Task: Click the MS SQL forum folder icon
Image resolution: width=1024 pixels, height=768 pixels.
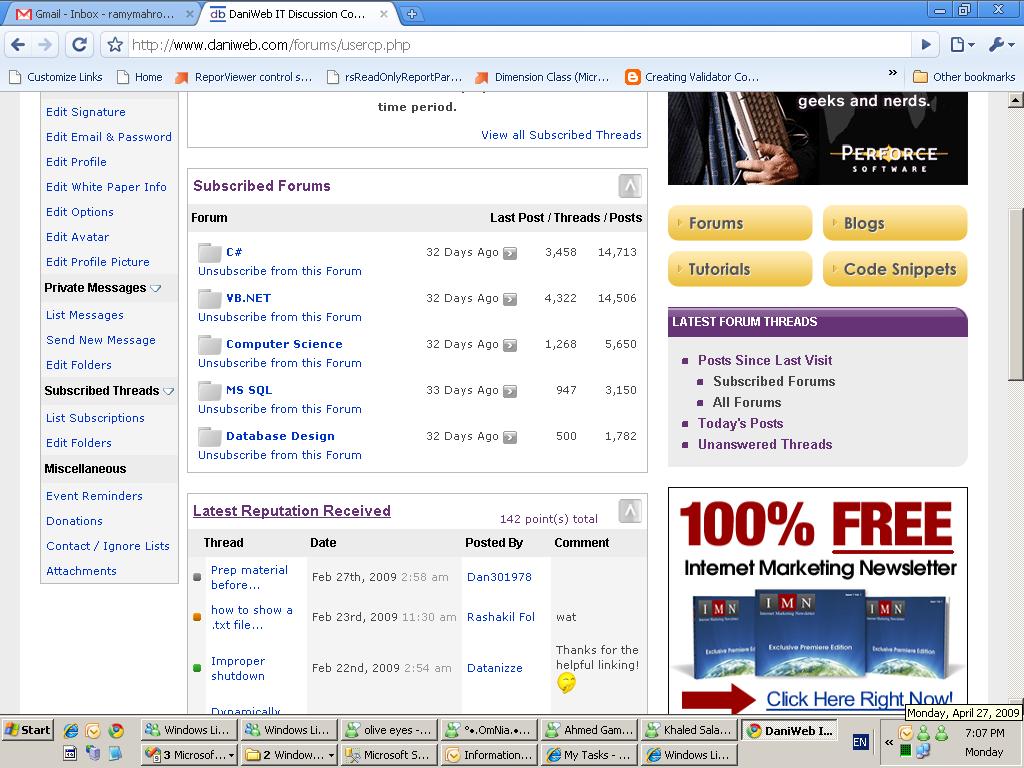Action: [210, 391]
